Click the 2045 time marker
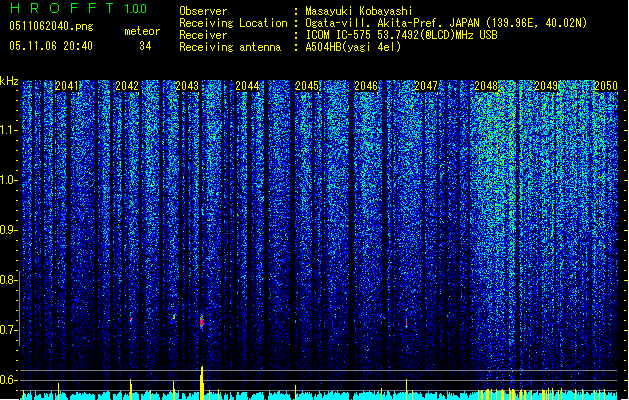 307,86
